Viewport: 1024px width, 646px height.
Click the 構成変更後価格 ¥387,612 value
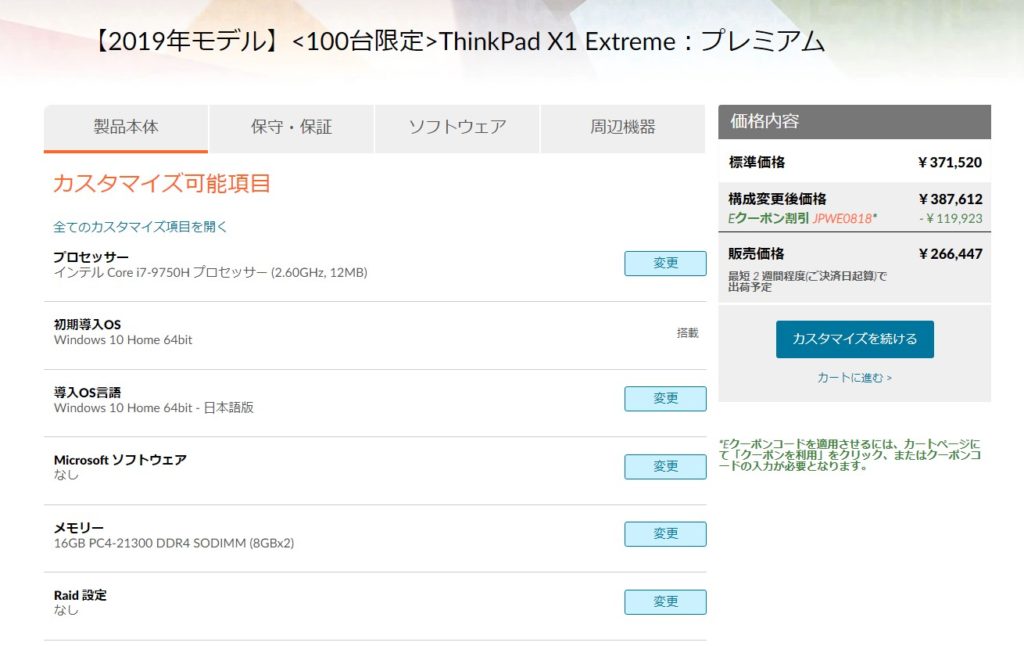pos(950,199)
